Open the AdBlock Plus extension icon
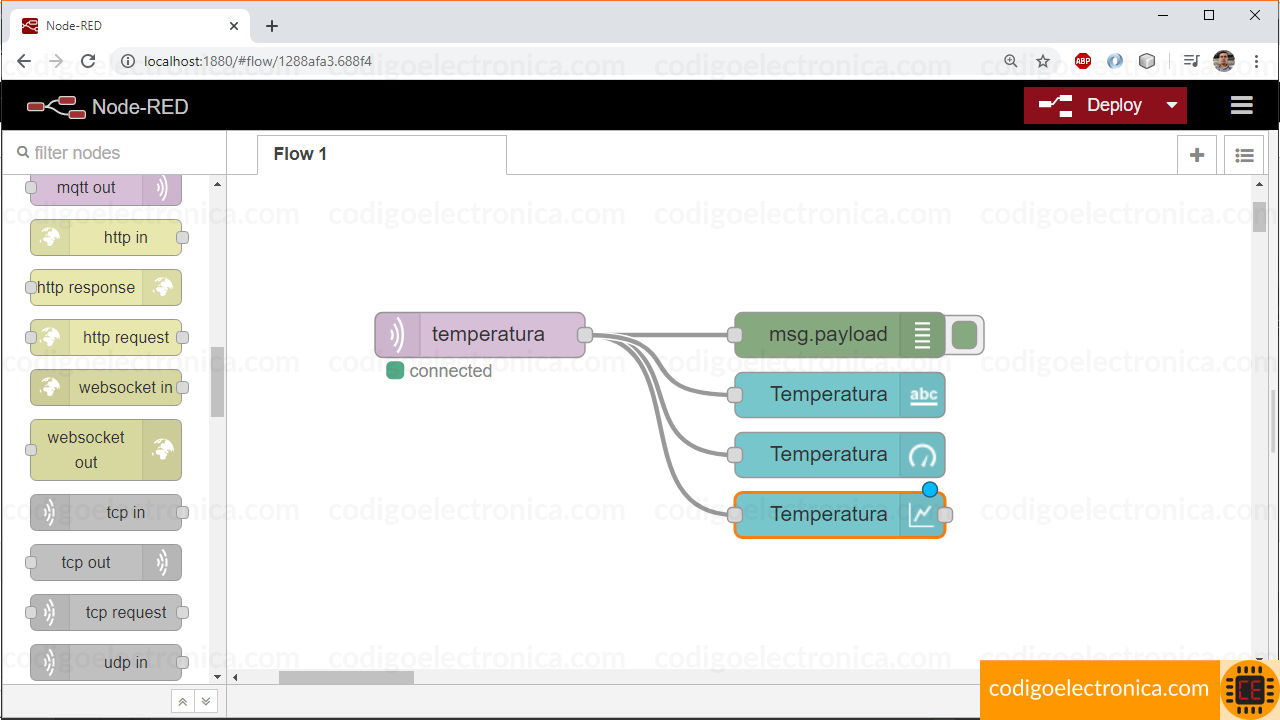Image resolution: width=1280 pixels, height=720 pixels. click(1083, 61)
